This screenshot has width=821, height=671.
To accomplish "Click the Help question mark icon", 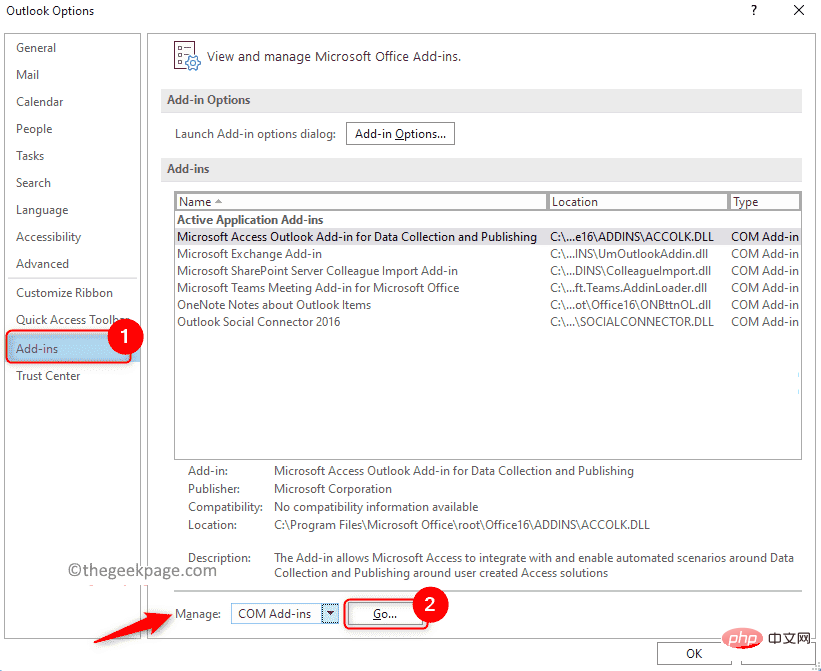I will pos(752,11).
